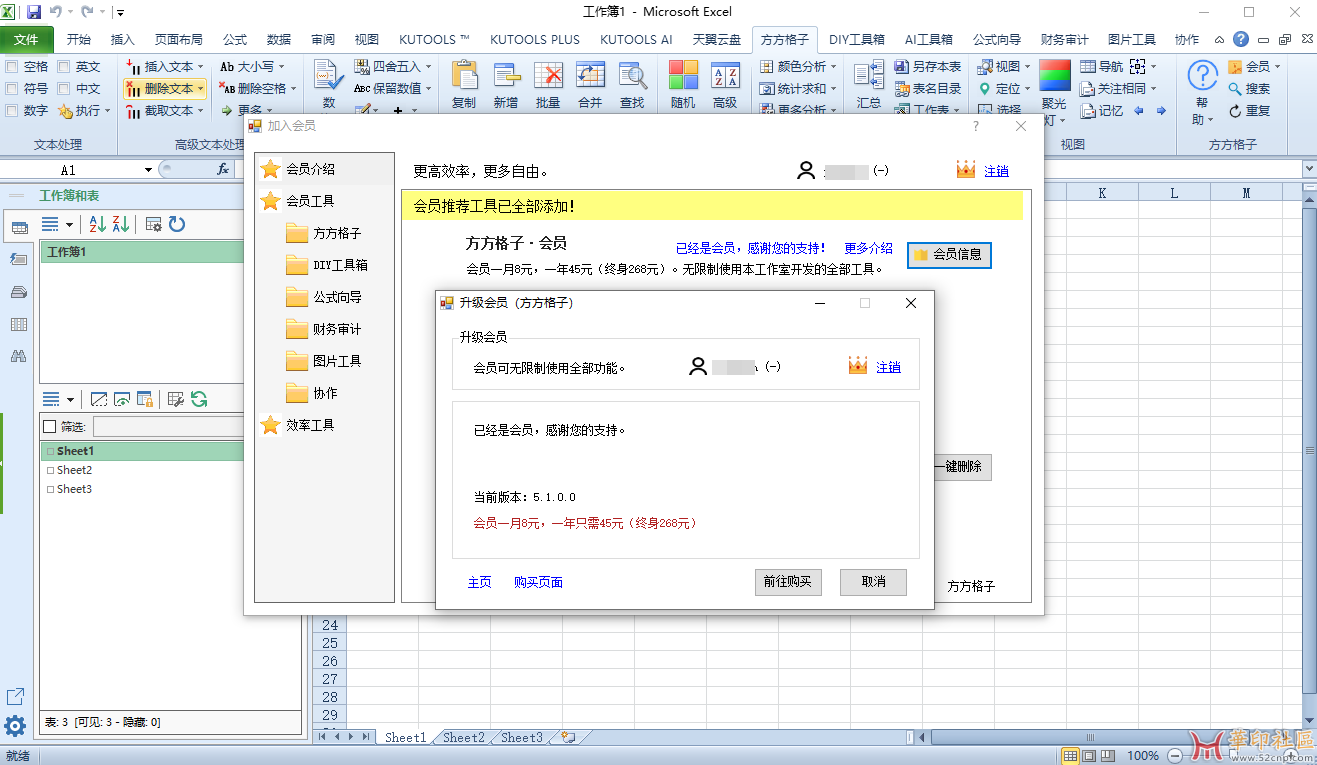
Task: Check the 符号 checkbox
Action: (12, 88)
